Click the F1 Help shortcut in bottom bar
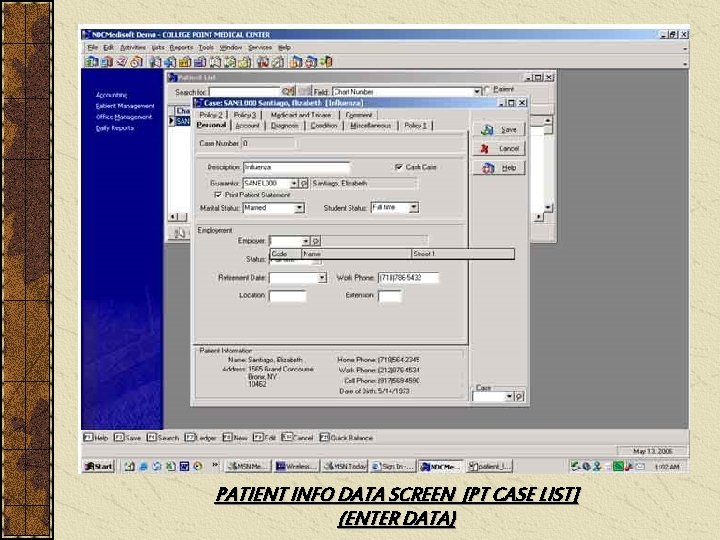This screenshot has height=540, width=720. (x=96, y=438)
